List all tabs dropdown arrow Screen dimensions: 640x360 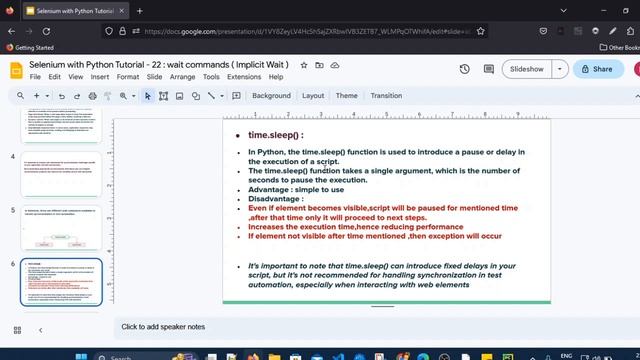coord(564,11)
